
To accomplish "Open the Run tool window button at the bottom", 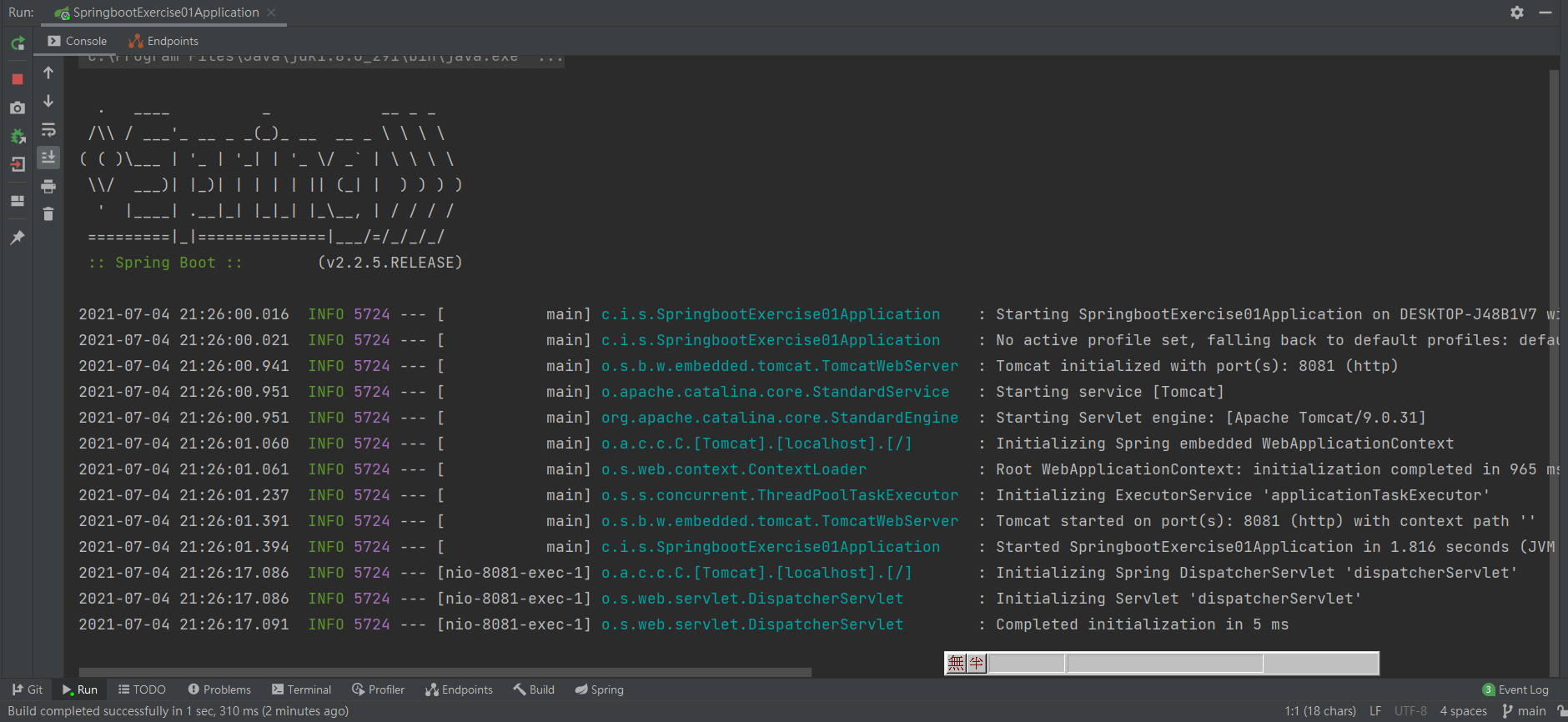I will point(79,689).
